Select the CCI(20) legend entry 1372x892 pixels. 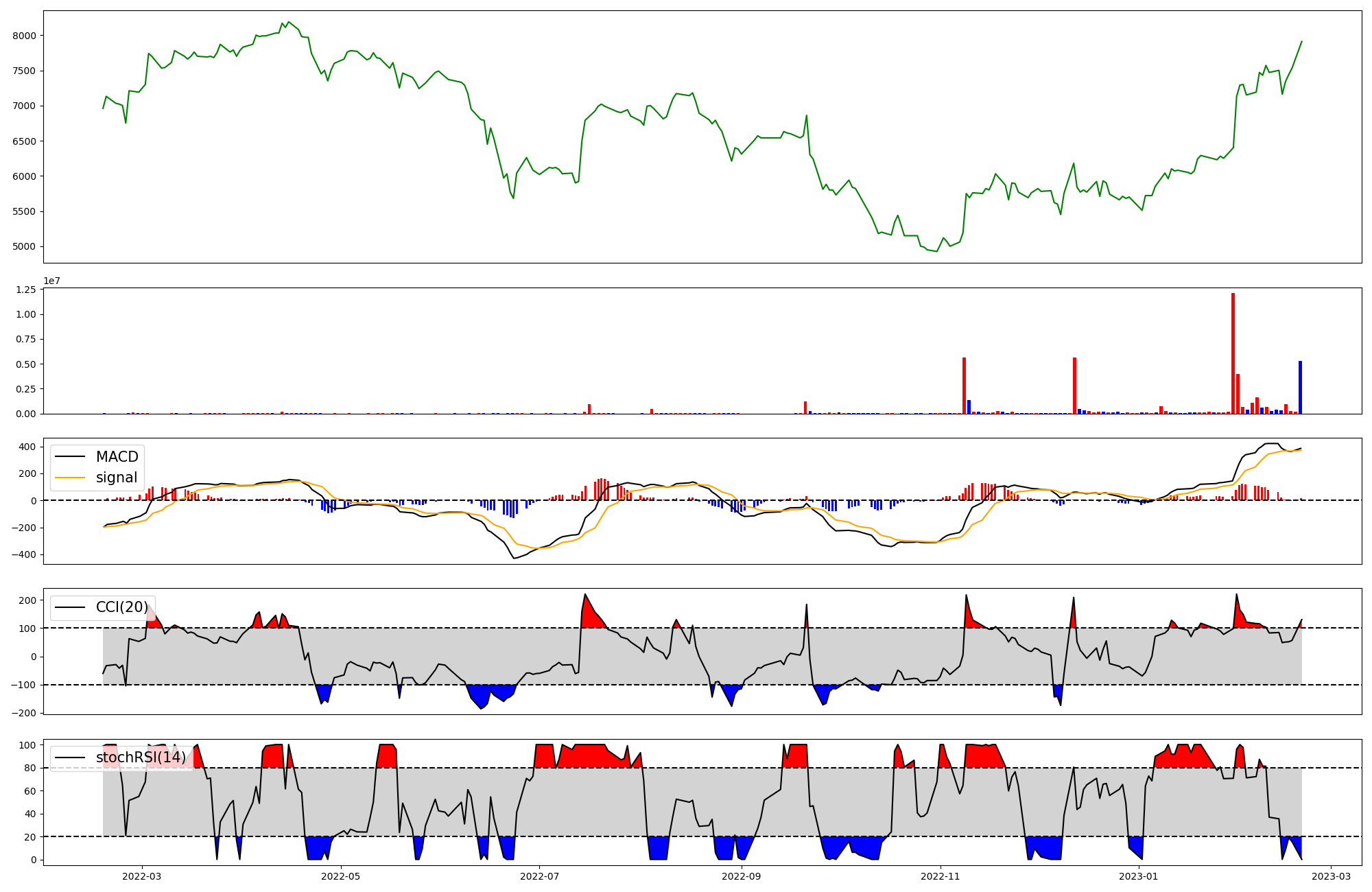tap(121, 607)
